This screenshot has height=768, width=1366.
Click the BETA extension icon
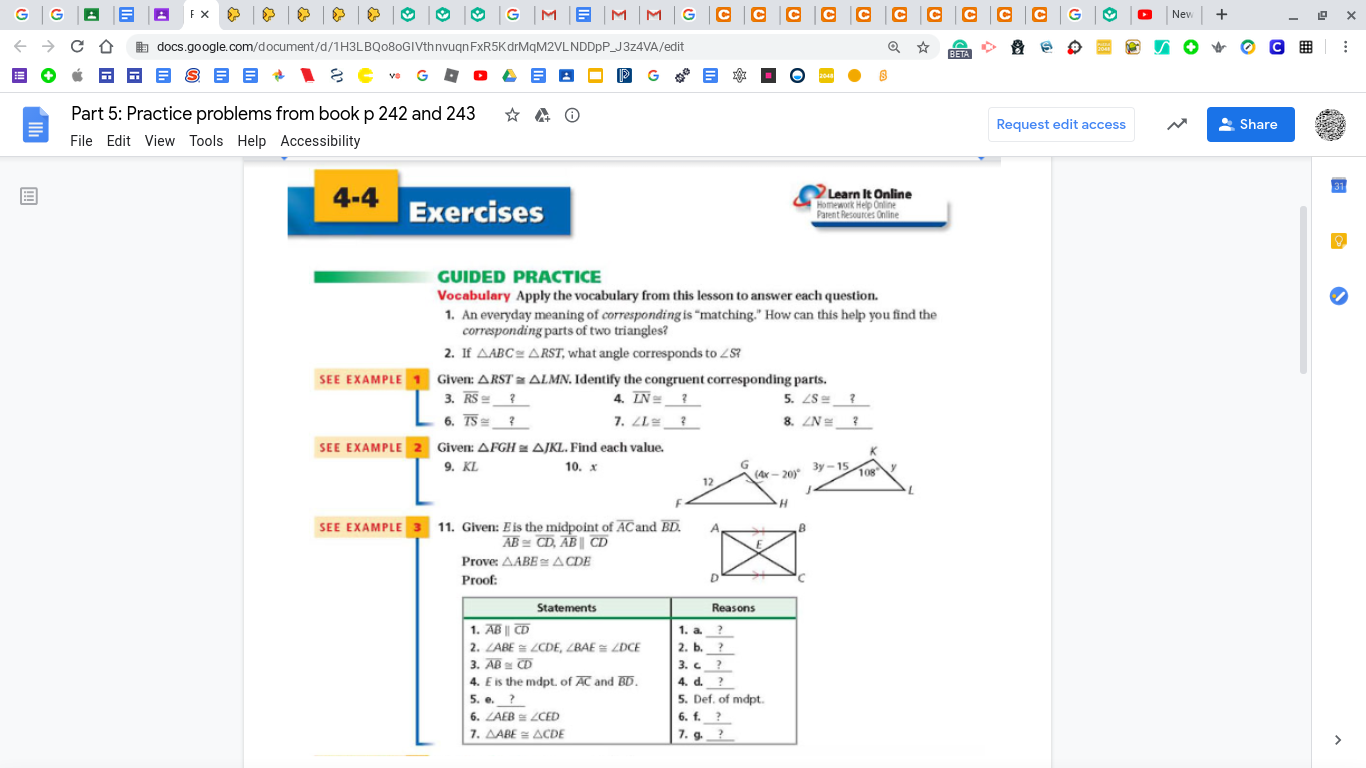point(959,47)
